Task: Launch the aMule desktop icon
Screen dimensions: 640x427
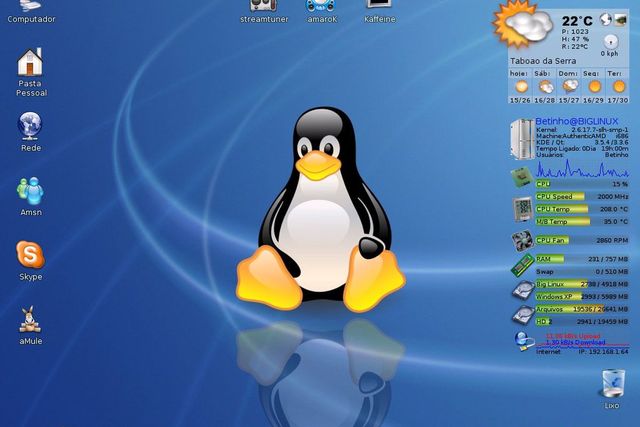Action: coord(31,325)
